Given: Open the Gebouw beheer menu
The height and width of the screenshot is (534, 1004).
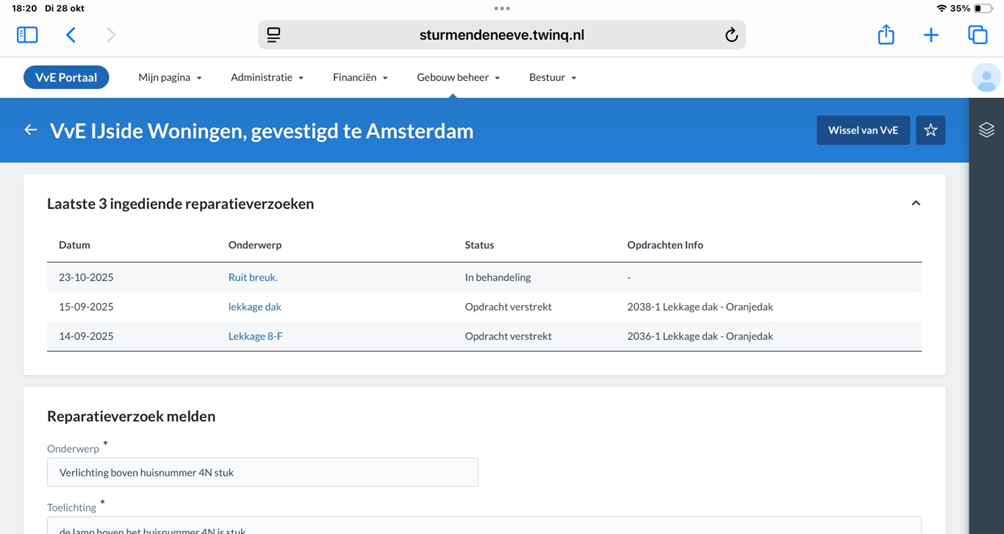Looking at the screenshot, I should (458, 77).
